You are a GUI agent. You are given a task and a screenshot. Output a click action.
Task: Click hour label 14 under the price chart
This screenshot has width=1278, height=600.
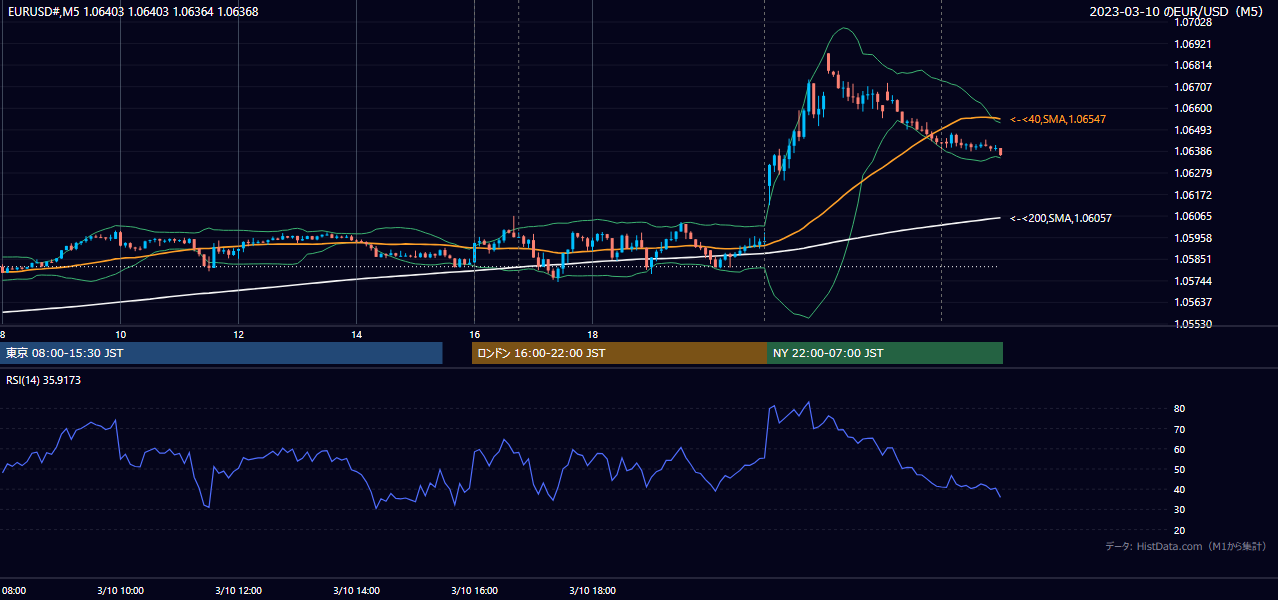[x=356, y=334]
